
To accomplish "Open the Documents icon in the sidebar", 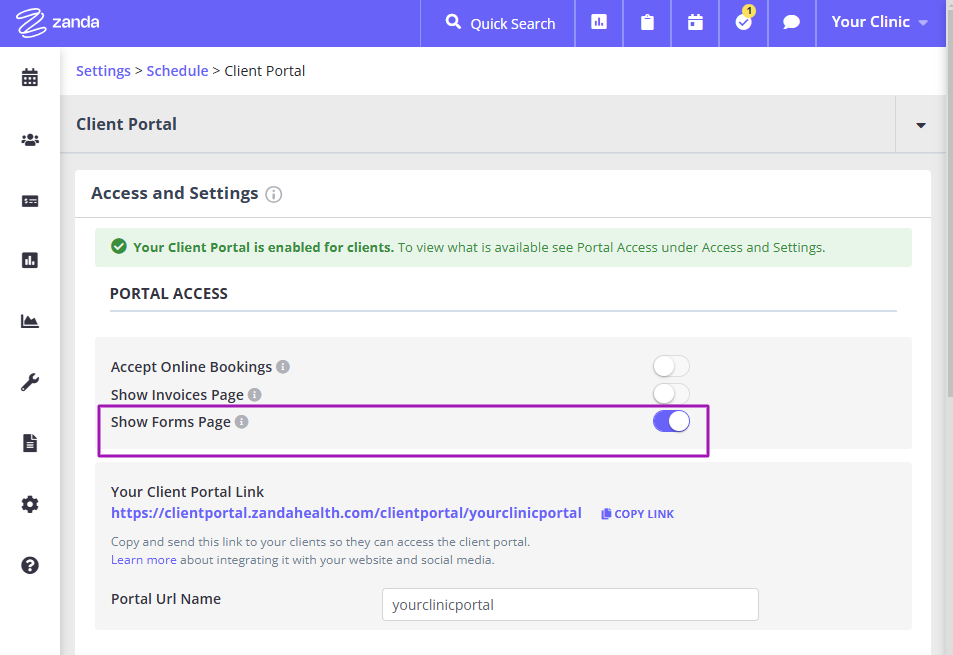I will click(29, 442).
